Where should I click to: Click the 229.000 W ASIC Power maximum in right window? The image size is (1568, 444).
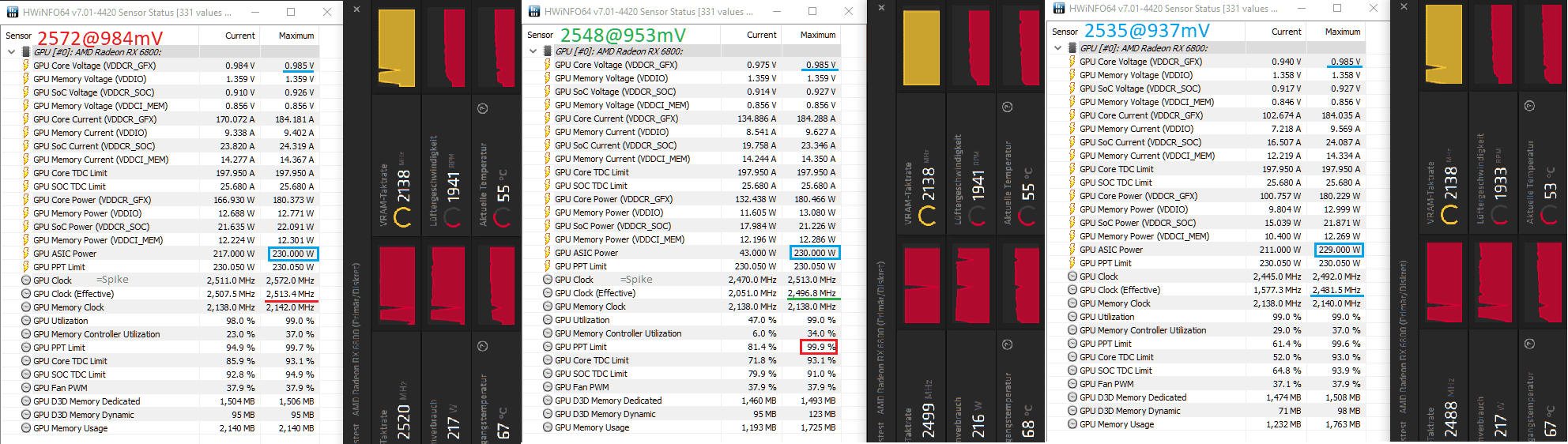point(1340,250)
